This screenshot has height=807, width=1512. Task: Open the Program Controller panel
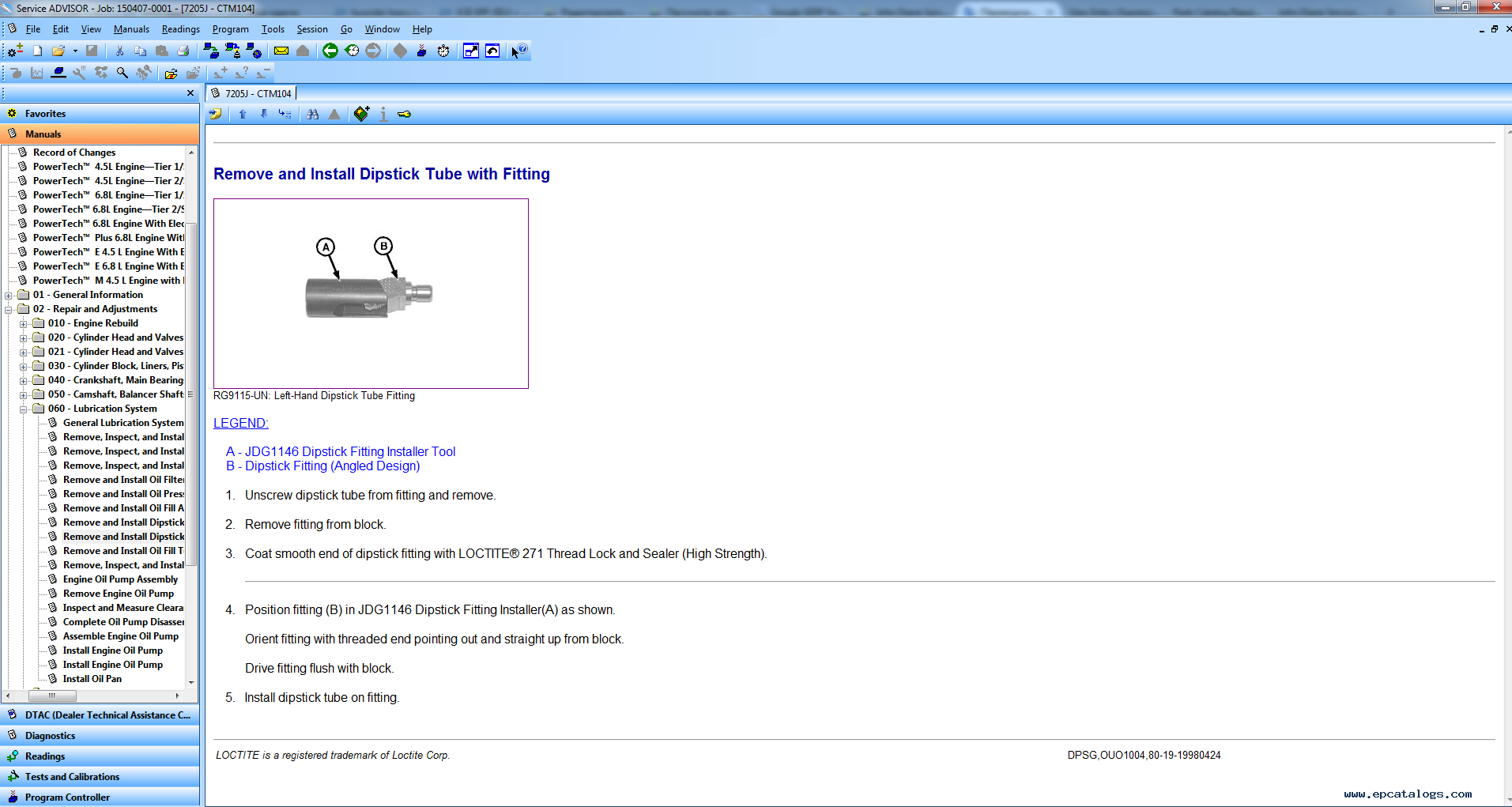pyautogui.click(x=100, y=798)
